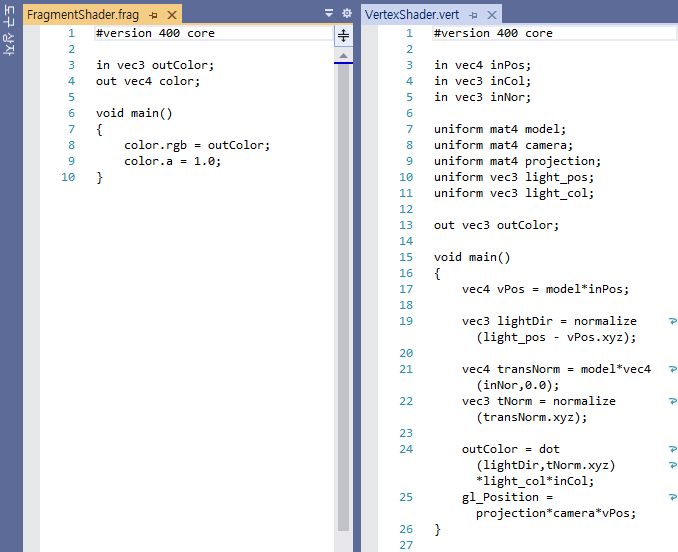Screen dimensions: 678x552
Task: Click '#version 400 core' in FragmentShader.frag
Action: pyautogui.click(x=155, y=33)
